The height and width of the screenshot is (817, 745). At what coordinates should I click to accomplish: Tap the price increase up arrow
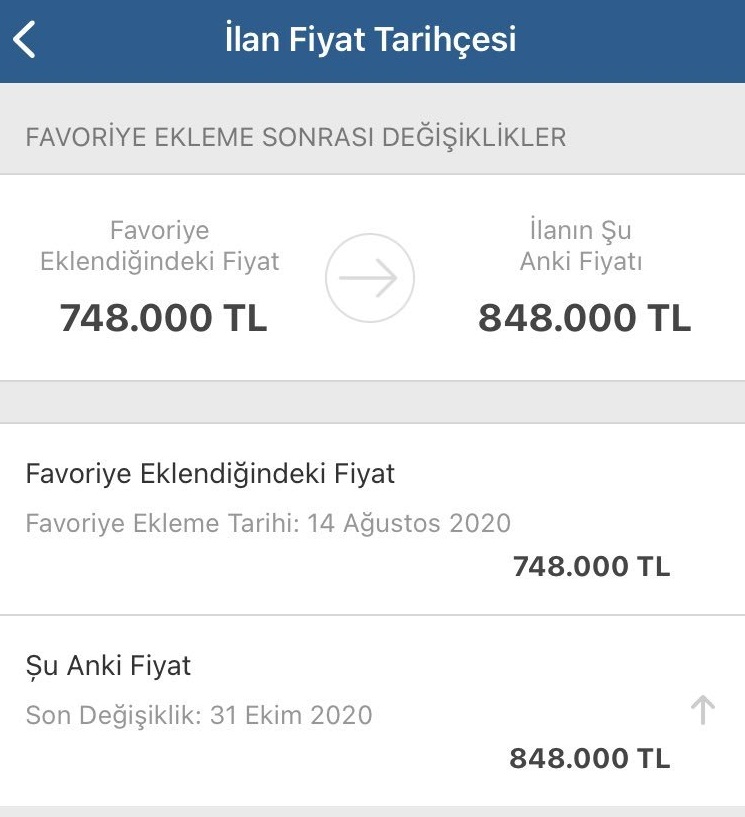(x=703, y=710)
